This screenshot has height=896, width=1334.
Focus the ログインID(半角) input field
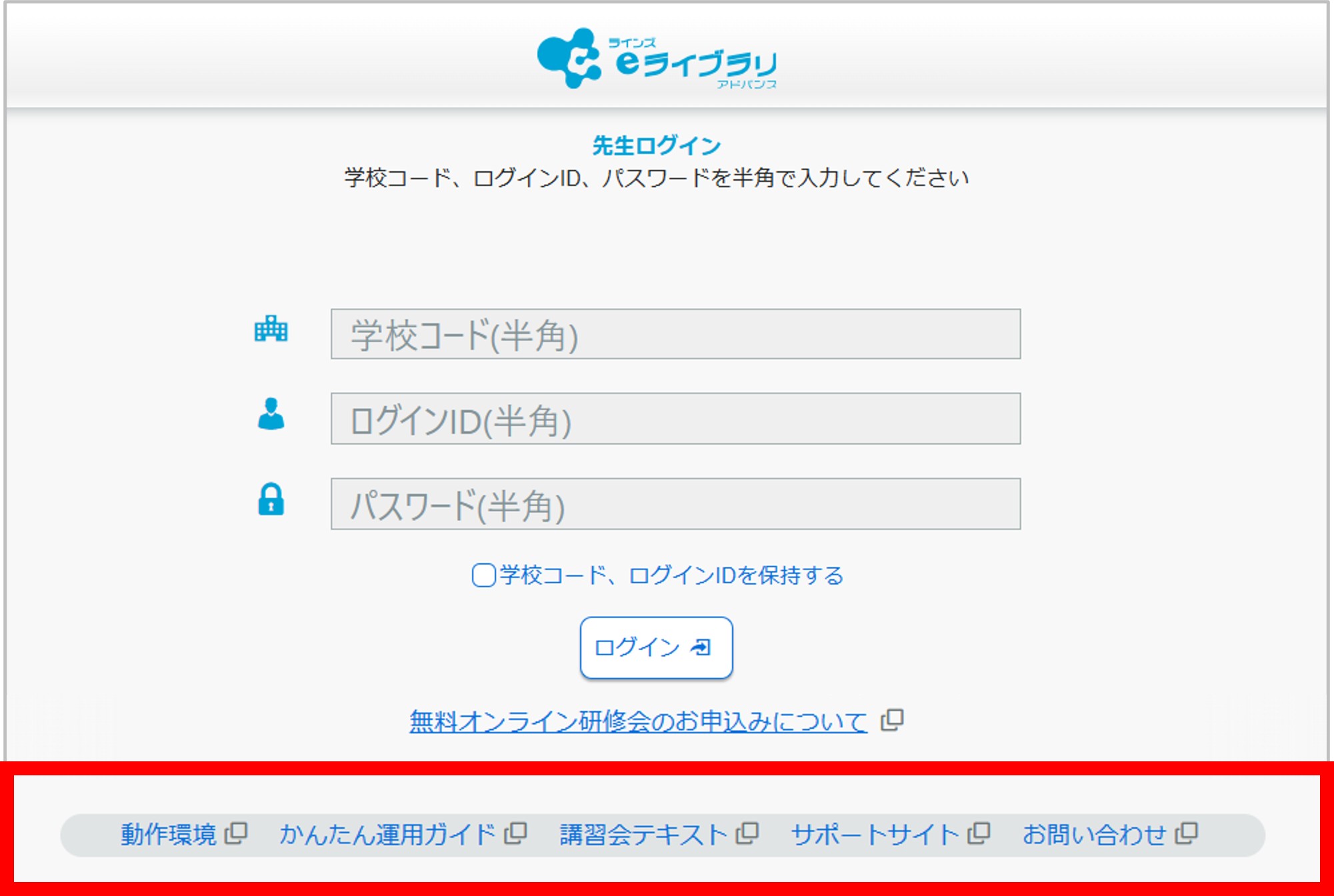(x=675, y=419)
